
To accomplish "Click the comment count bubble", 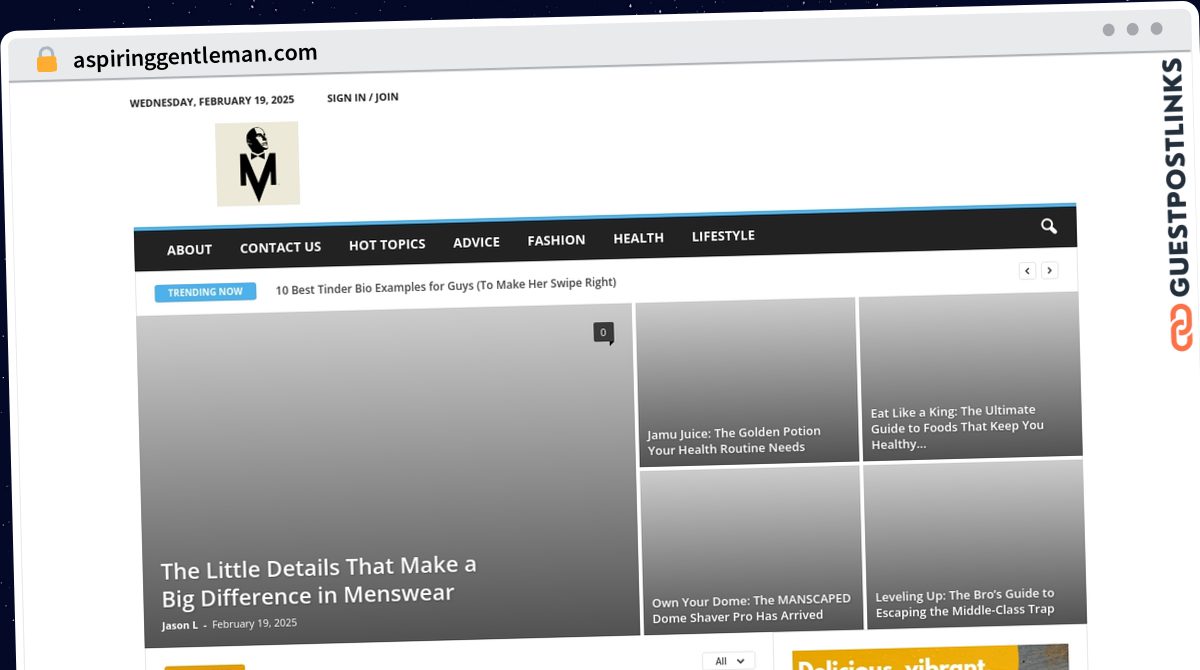I will (603, 333).
